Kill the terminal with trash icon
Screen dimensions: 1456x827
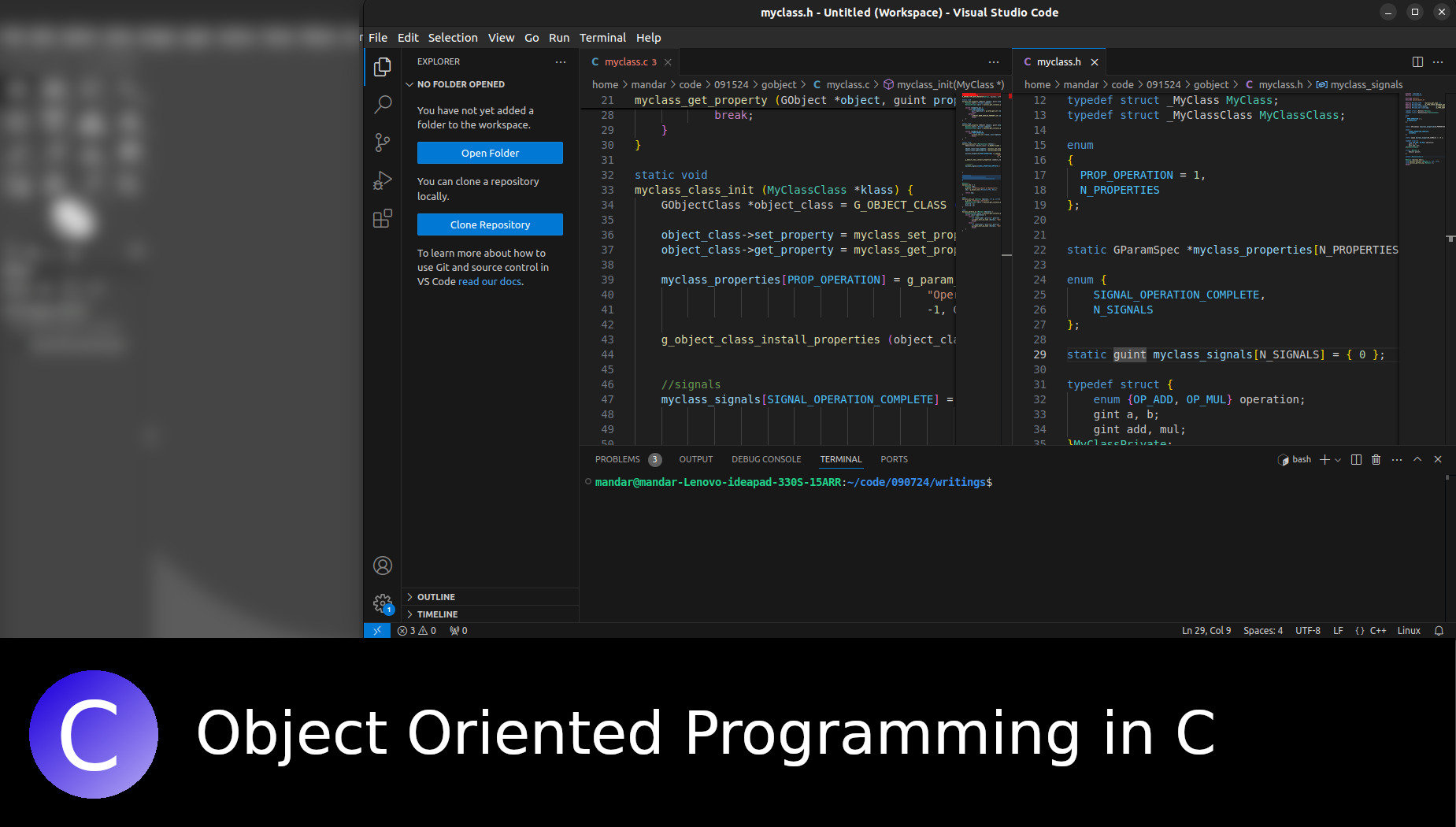coord(1376,459)
